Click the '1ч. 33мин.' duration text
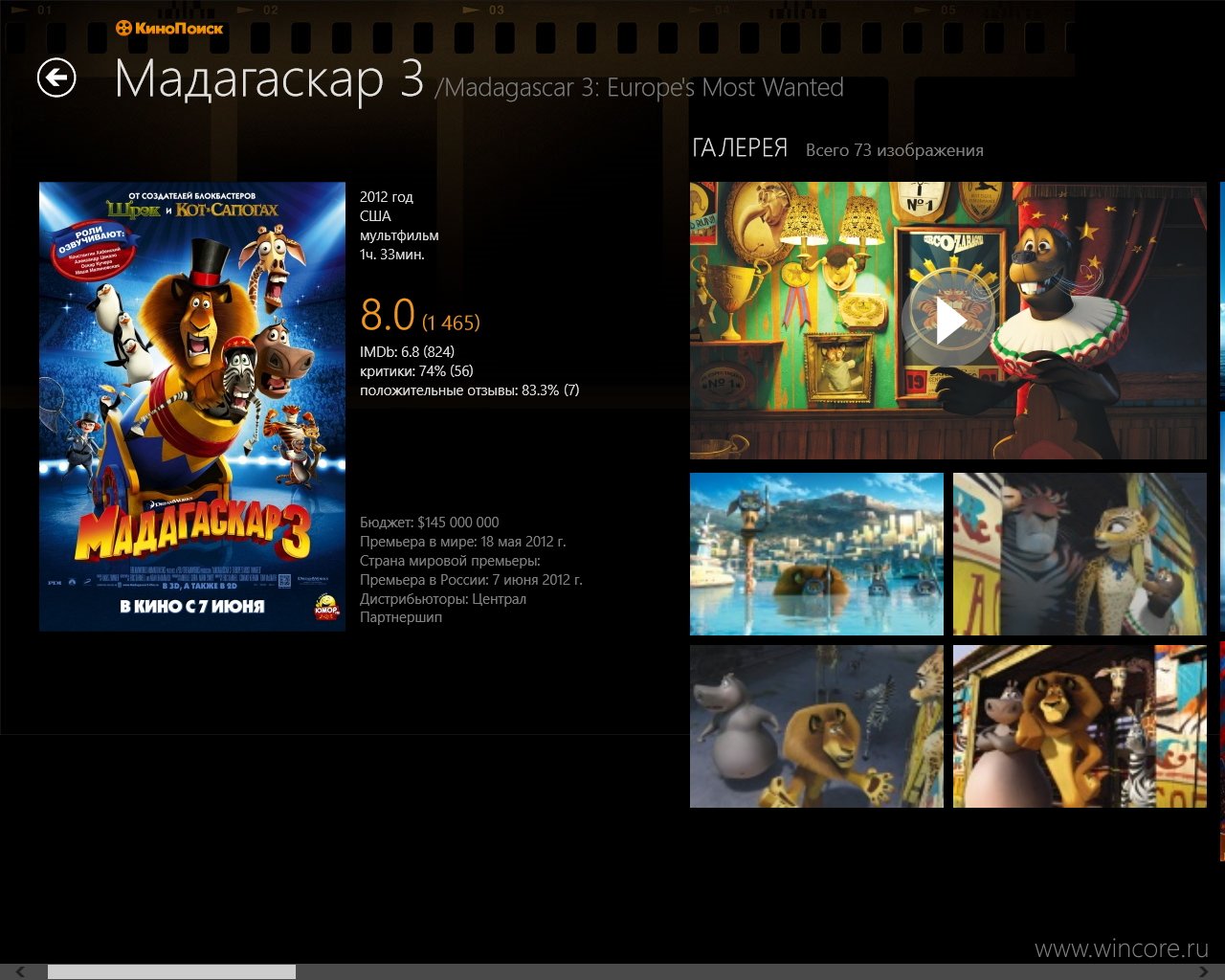The height and width of the screenshot is (980, 1225). click(x=391, y=255)
